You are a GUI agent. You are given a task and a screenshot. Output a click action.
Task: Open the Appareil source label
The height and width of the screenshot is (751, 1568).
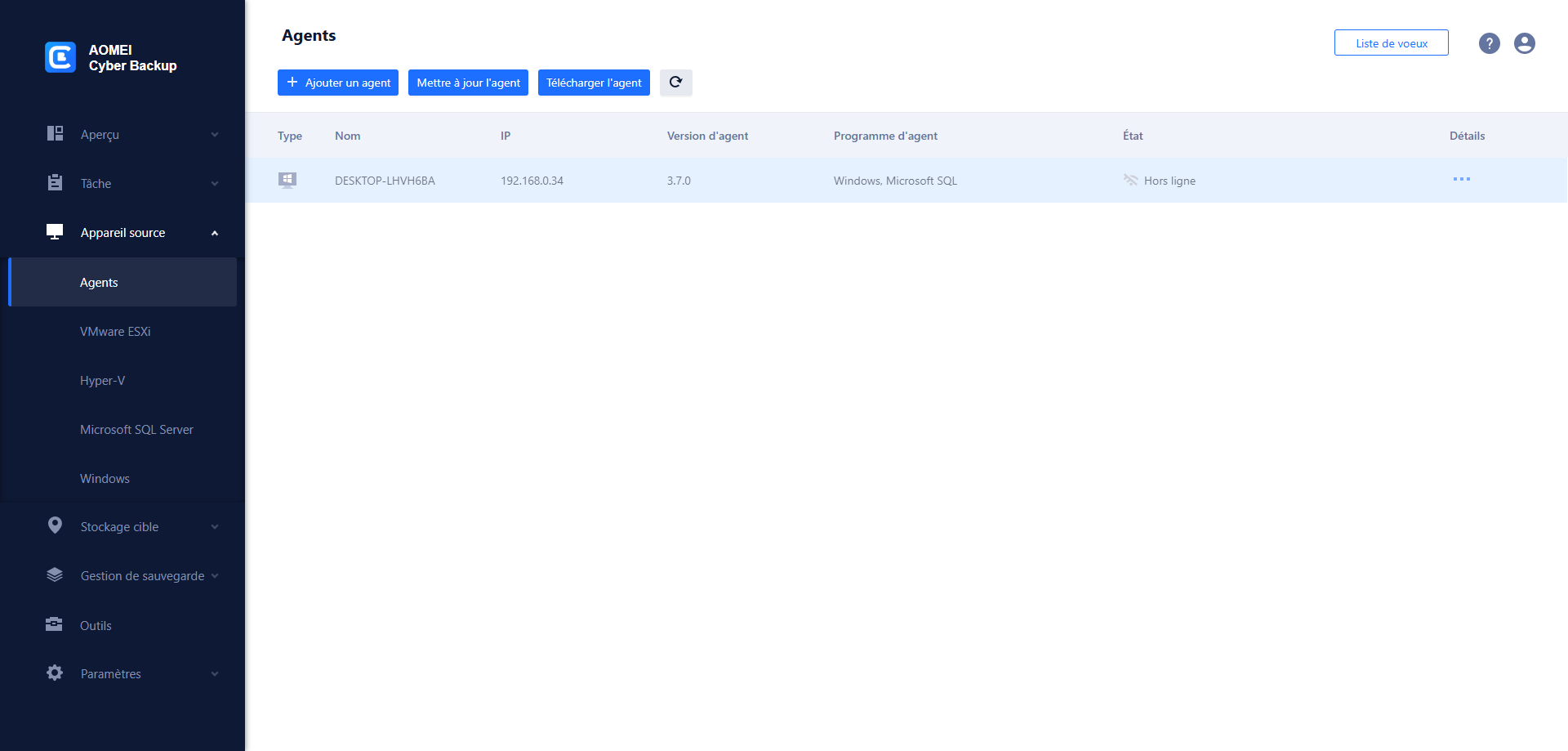122,233
